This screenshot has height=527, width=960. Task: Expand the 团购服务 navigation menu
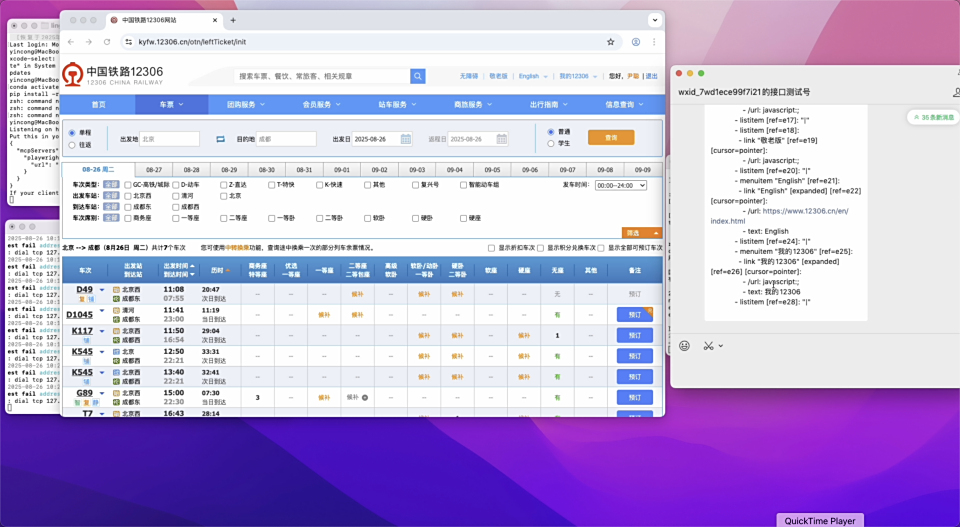246,105
